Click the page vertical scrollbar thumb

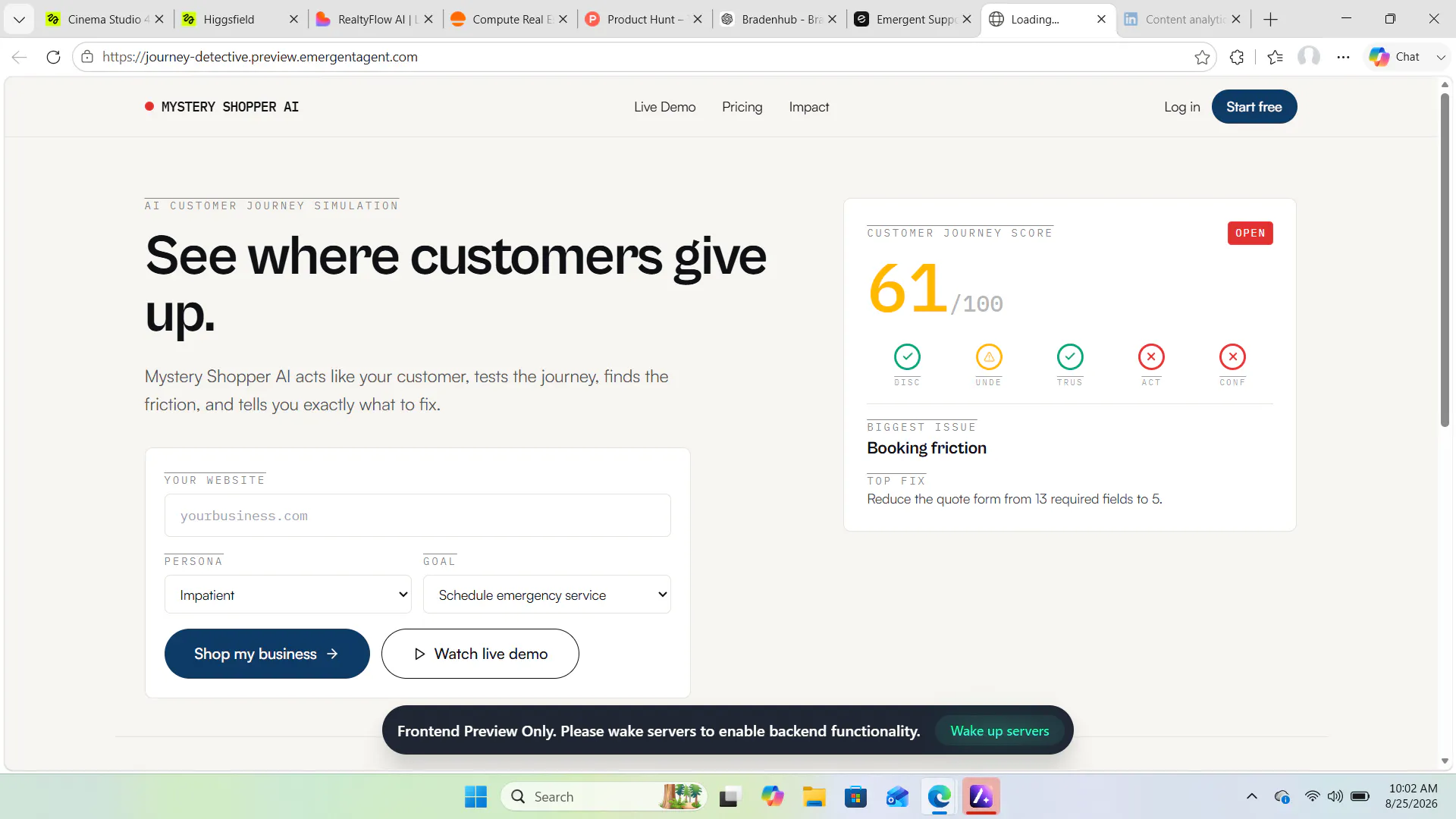(x=1445, y=259)
